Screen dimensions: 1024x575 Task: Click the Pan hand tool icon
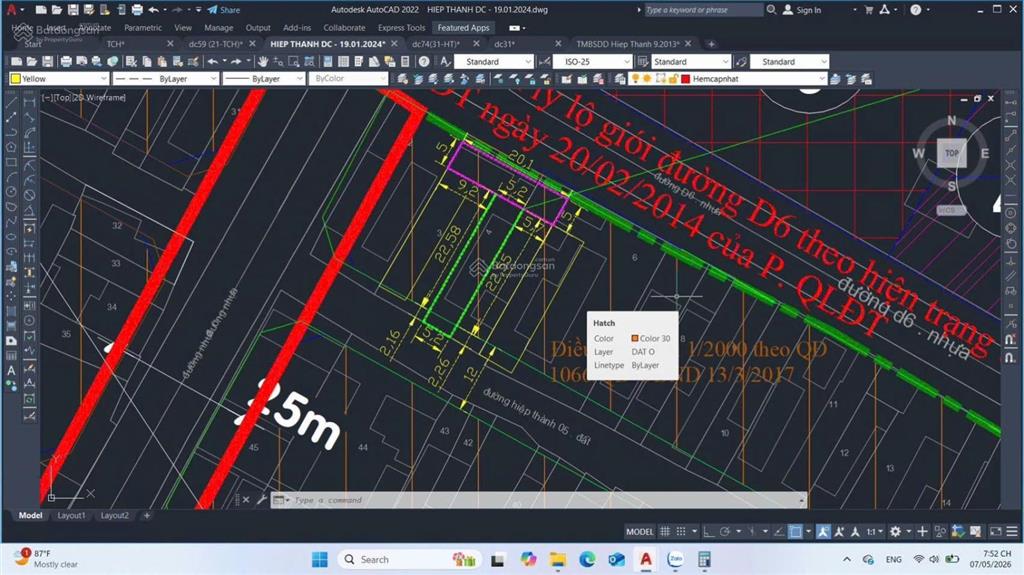(263, 61)
